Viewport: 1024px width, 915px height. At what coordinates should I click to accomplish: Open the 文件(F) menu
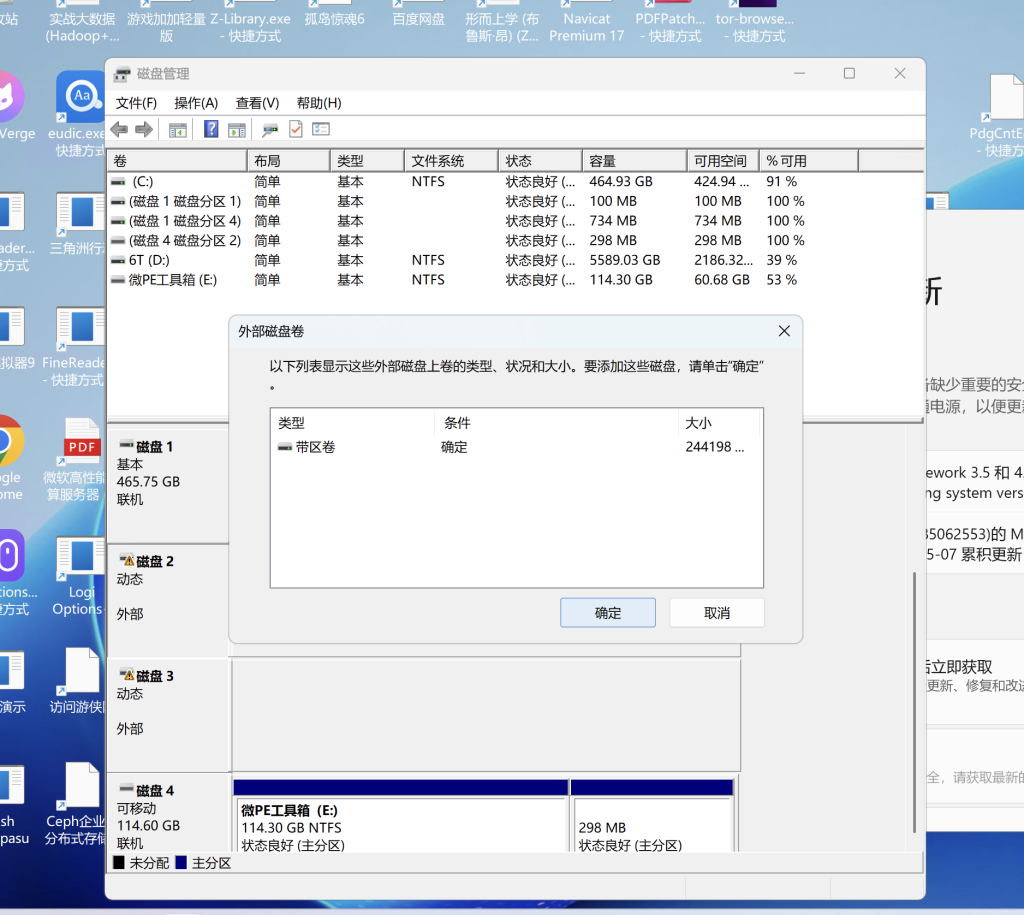point(136,103)
